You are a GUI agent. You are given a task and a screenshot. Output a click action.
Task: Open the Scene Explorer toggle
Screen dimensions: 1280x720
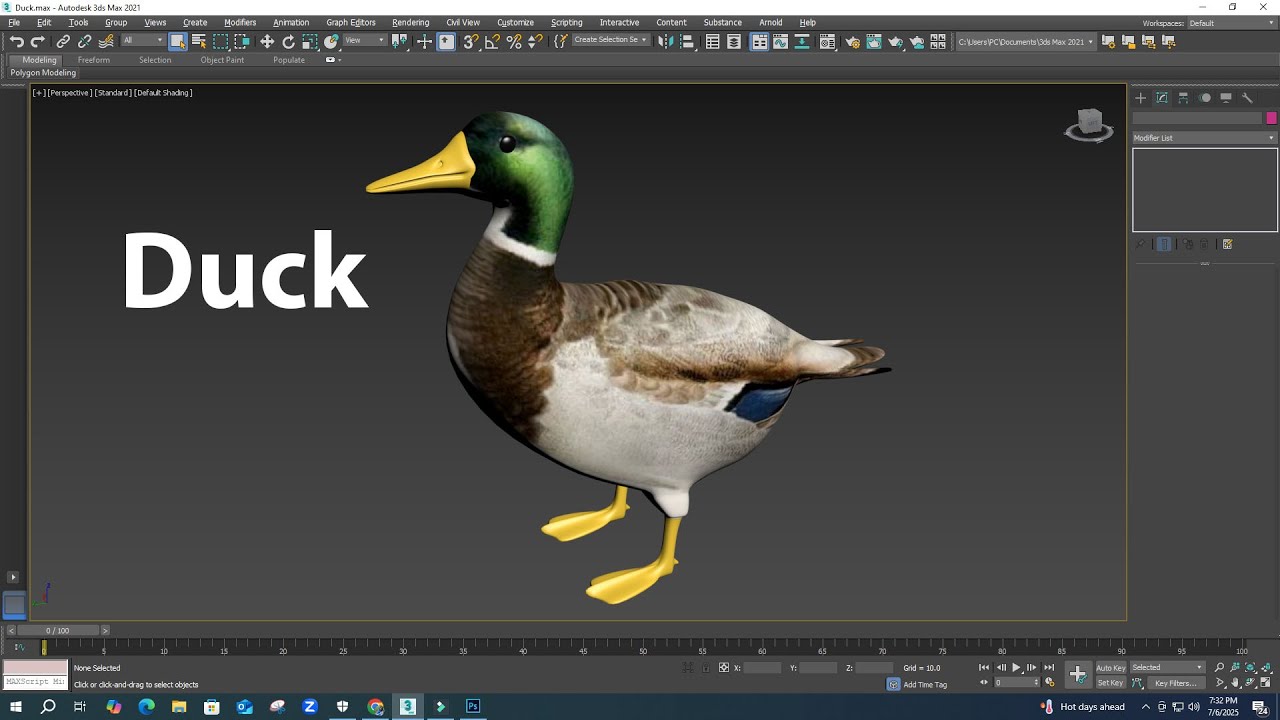[712, 41]
